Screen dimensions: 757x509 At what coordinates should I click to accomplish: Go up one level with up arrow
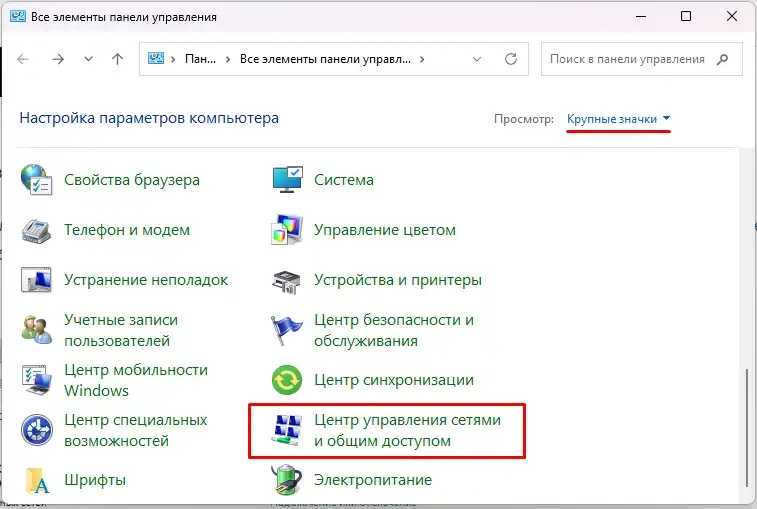(x=117, y=59)
